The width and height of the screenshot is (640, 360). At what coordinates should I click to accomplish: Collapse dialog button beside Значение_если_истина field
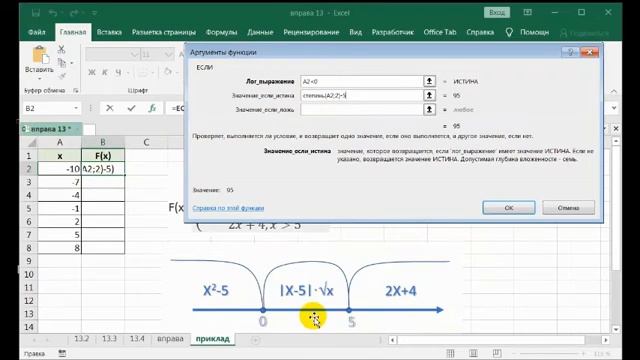click(429, 96)
